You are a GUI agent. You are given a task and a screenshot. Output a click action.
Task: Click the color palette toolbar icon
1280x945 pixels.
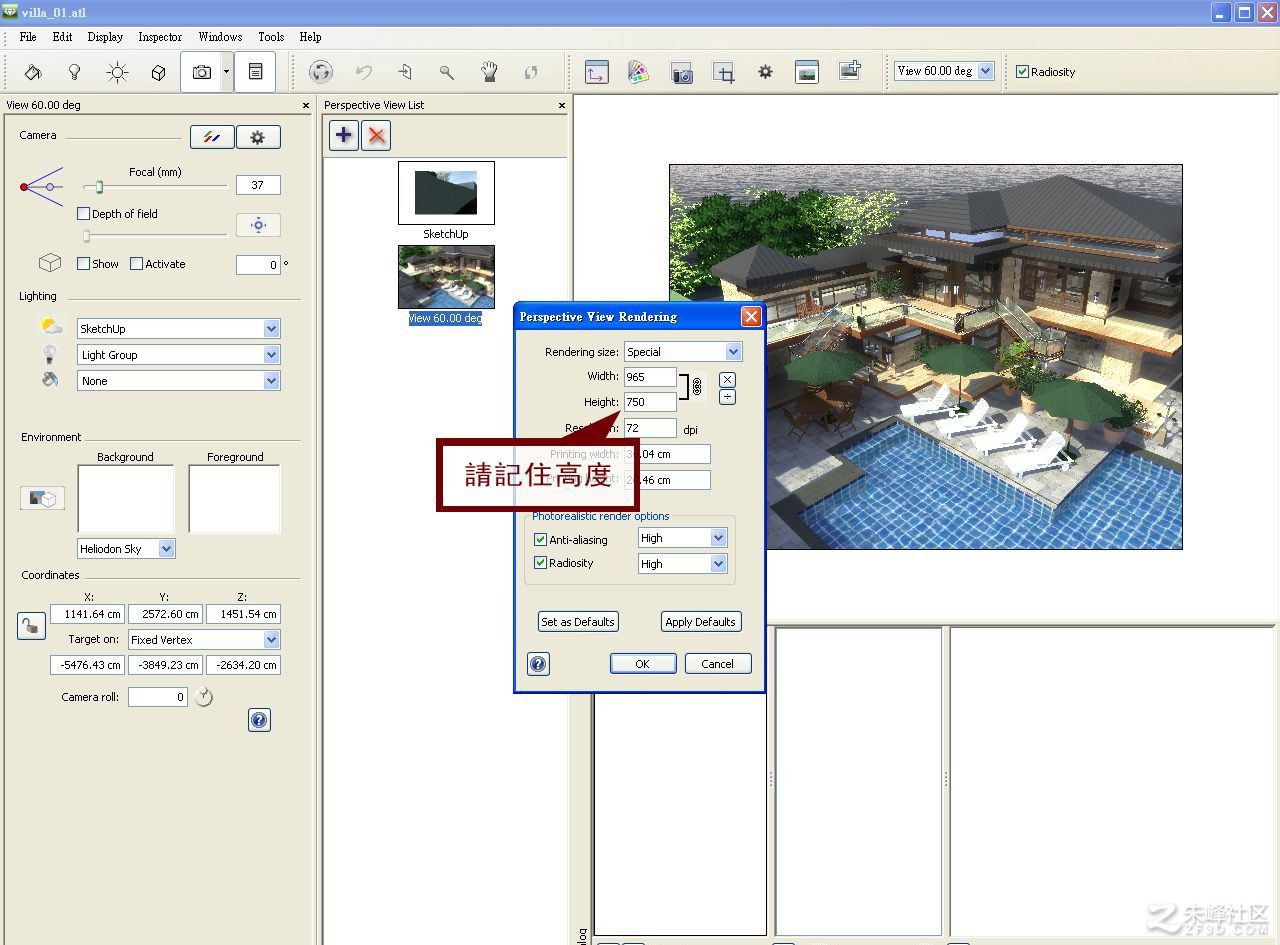(638, 72)
